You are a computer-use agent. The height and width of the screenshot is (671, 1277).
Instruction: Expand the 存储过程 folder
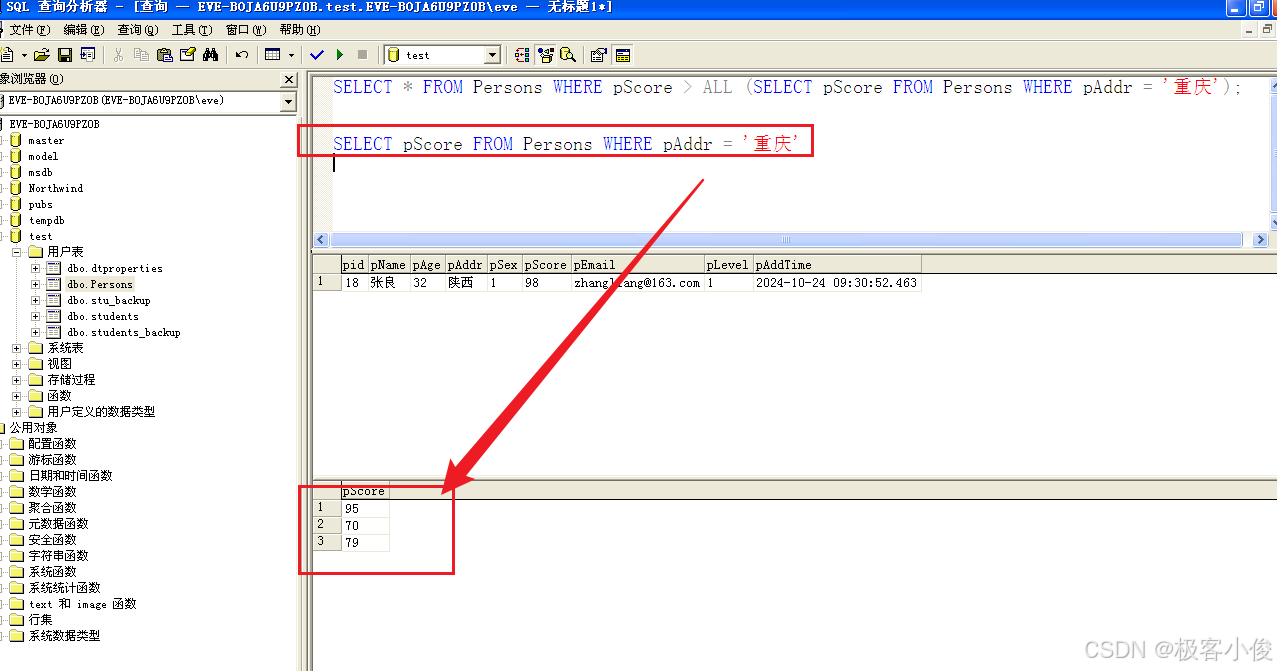click(16, 380)
